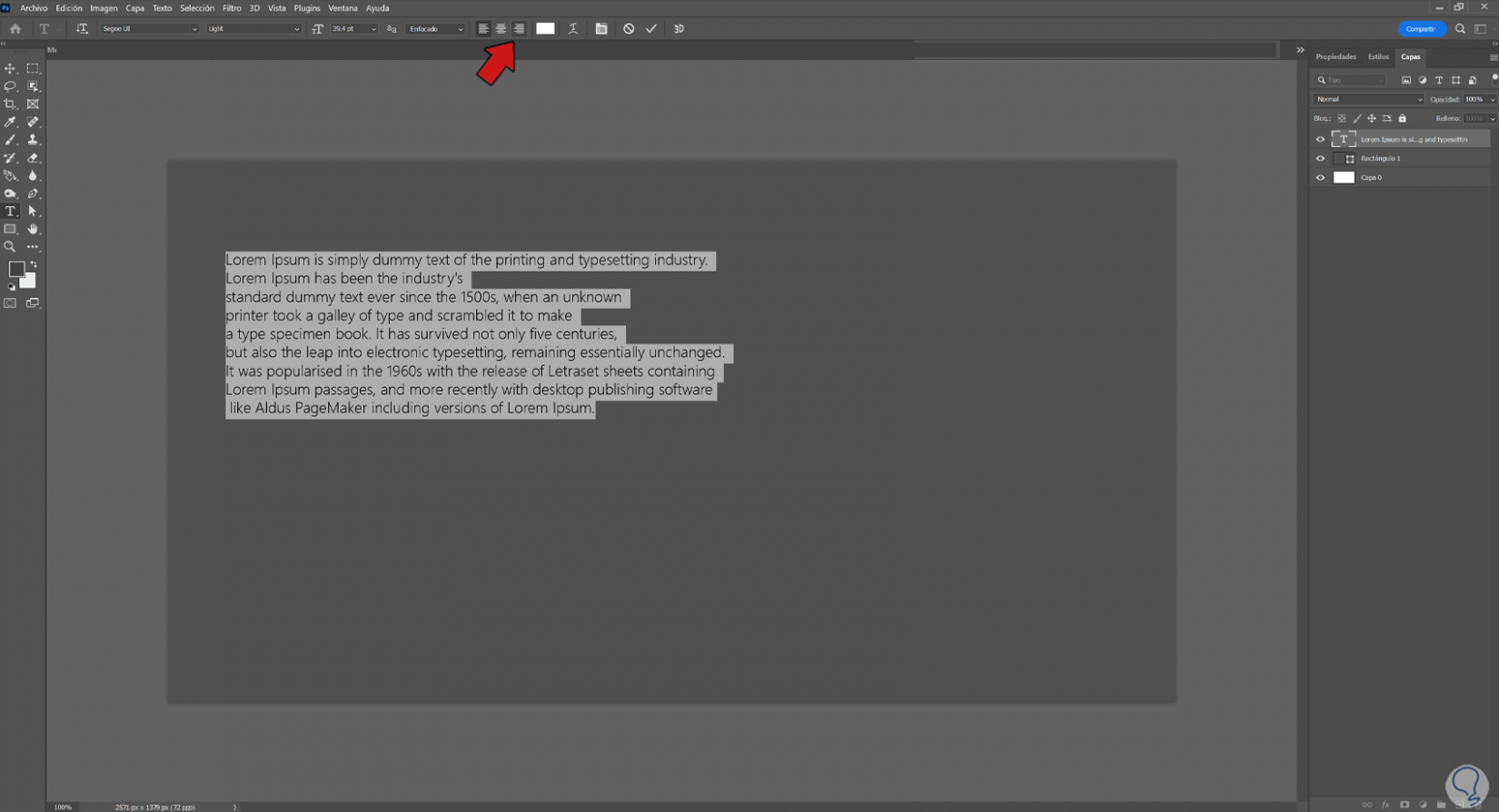Image resolution: width=1499 pixels, height=812 pixels.
Task: Open the Texto menu
Action: coord(162,8)
